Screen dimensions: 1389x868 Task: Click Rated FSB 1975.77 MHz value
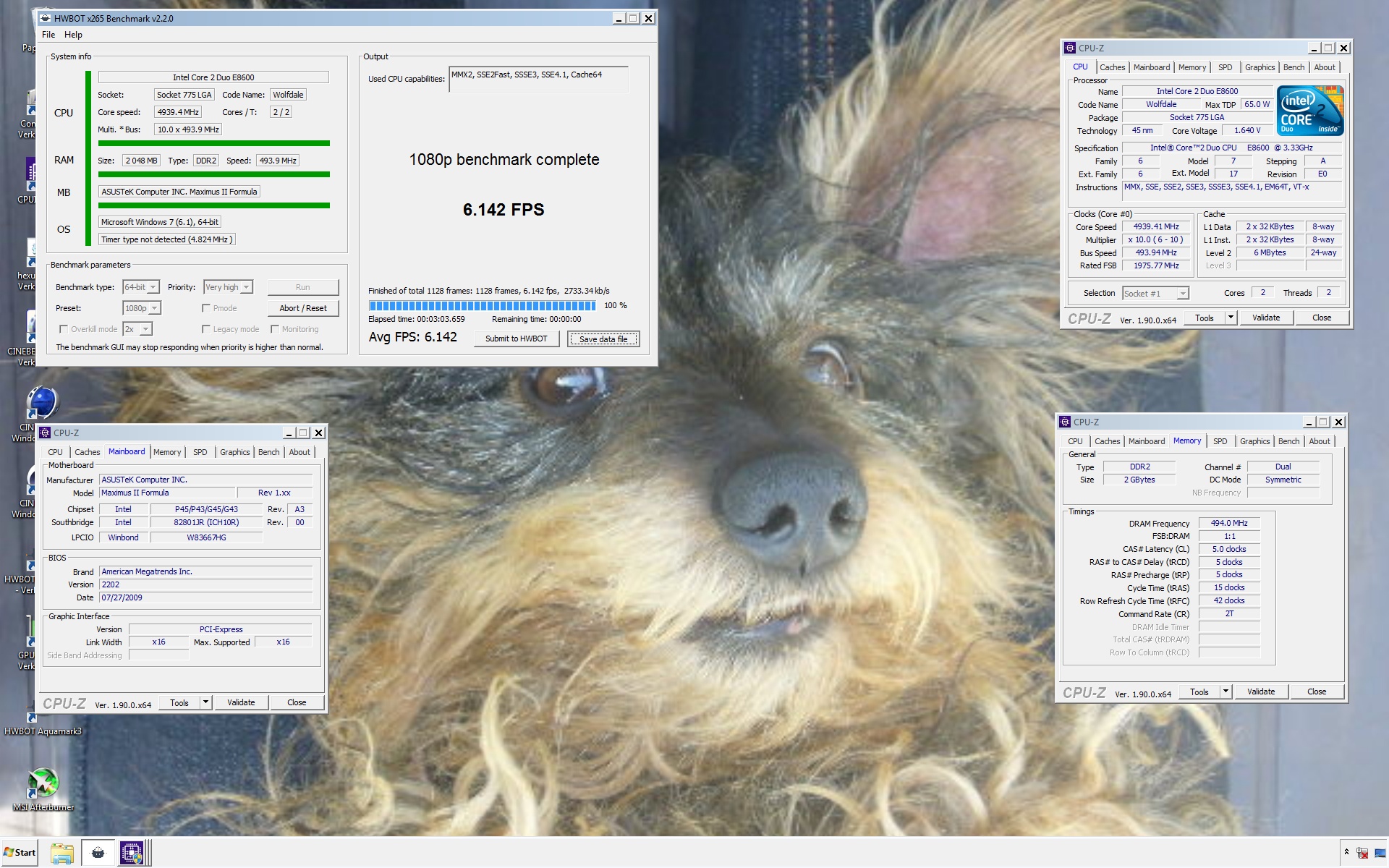[1156, 265]
